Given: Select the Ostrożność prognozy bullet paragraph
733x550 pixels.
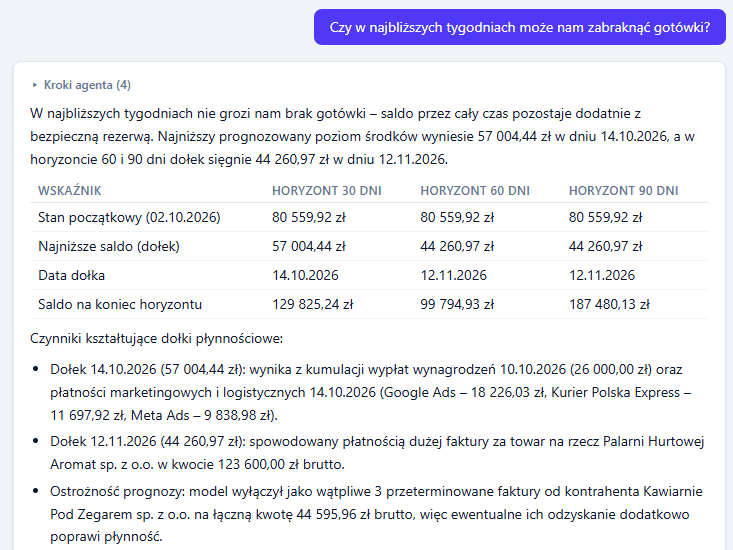Looking at the screenshot, I should (376, 514).
